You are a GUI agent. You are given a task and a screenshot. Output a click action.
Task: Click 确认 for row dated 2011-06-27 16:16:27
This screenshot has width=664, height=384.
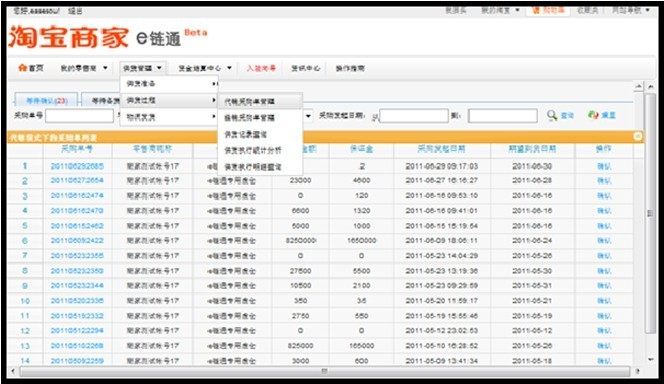point(604,181)
